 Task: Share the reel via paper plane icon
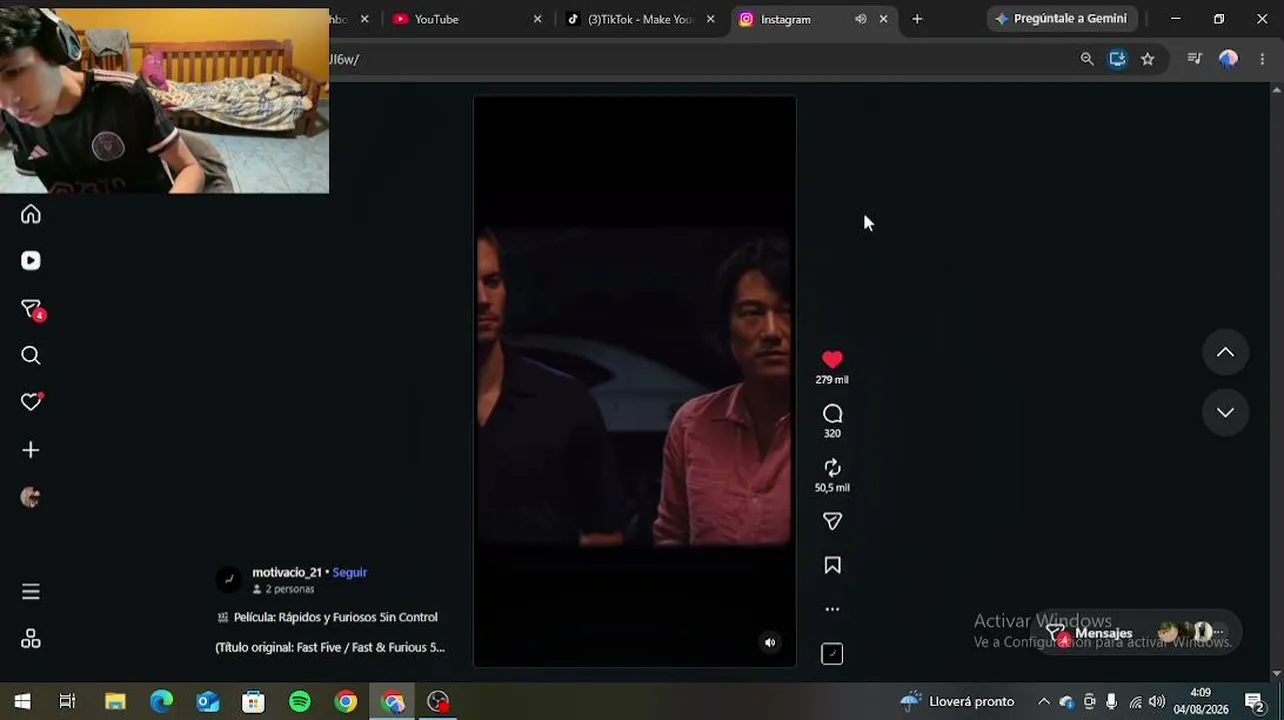point(832,521)
